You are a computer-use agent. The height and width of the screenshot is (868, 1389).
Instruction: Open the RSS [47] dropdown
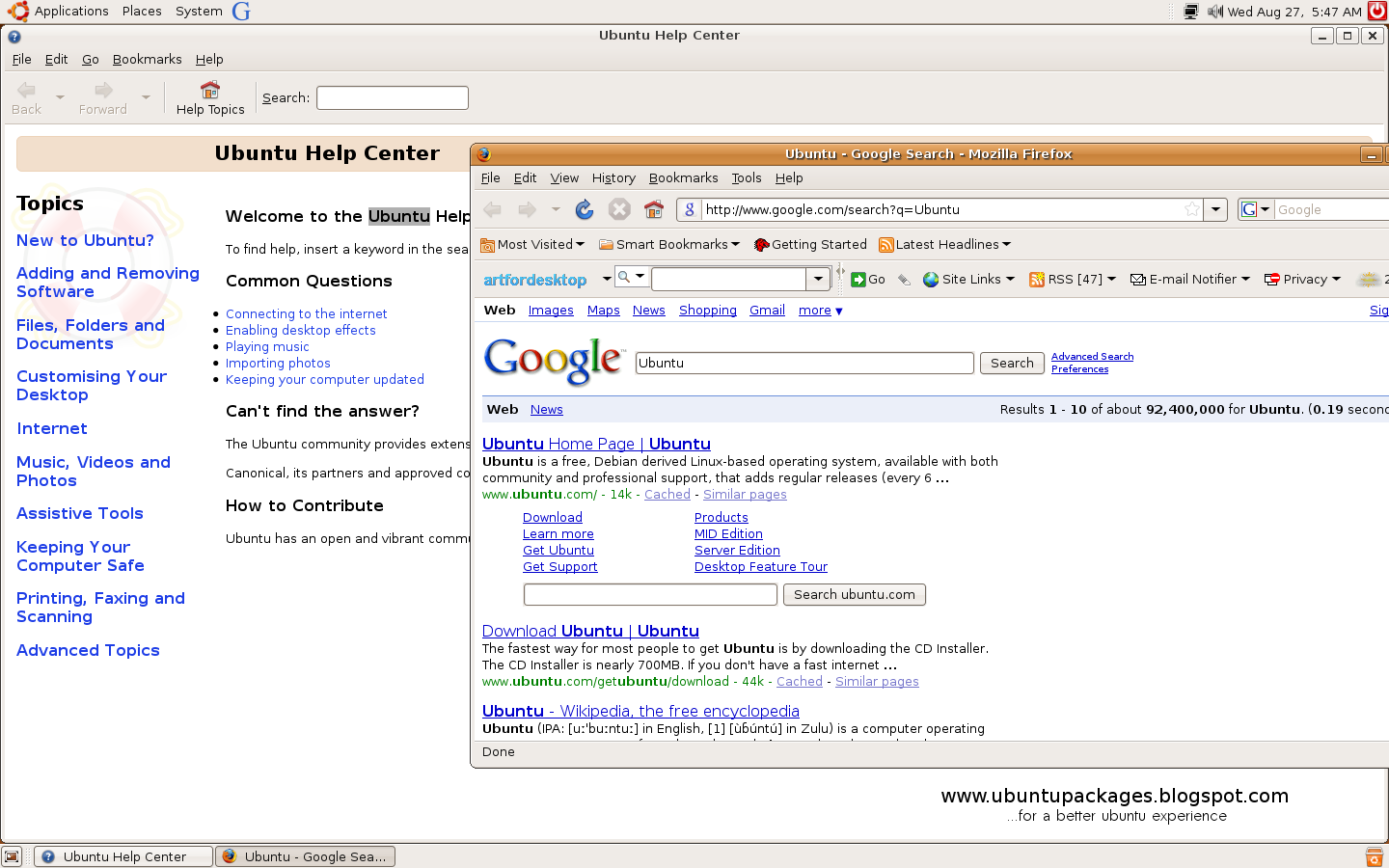coord(1073,279)
